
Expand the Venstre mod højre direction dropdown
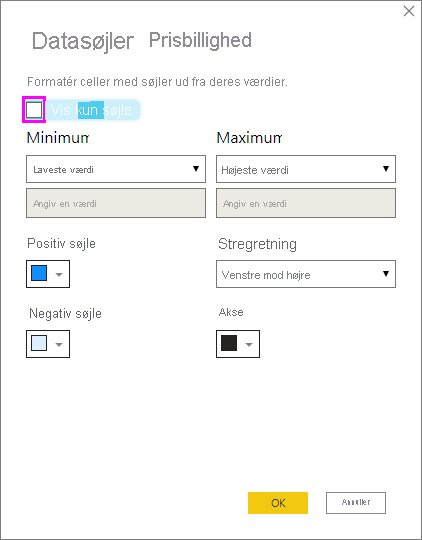[x=306, y=274]
